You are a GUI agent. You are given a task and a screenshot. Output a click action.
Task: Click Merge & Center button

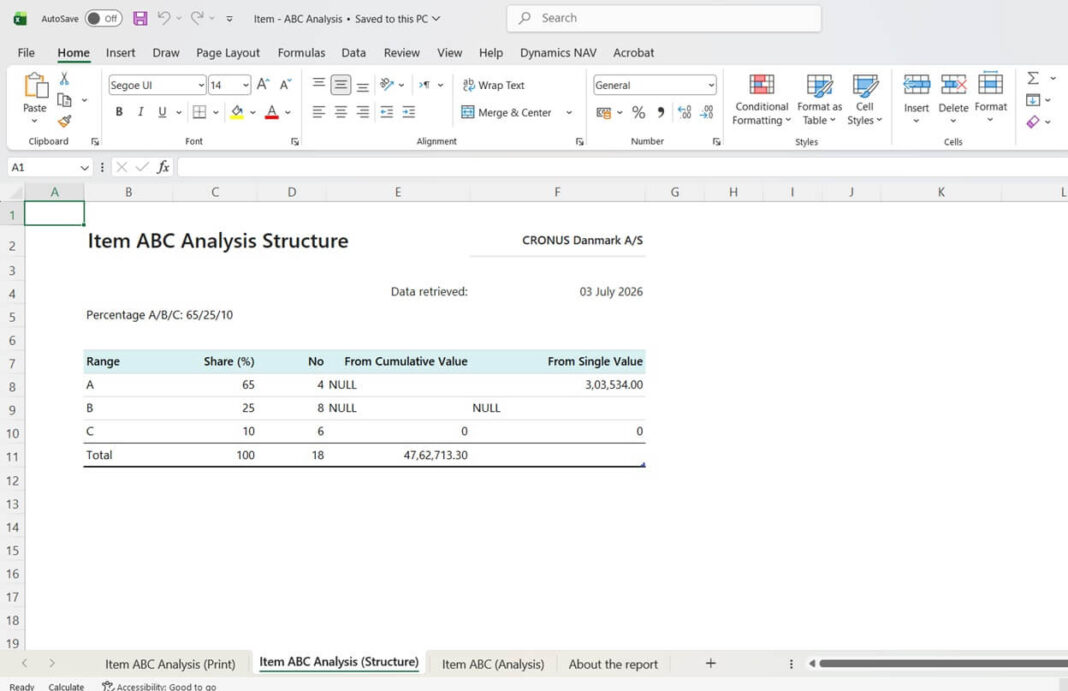pos(506,112)
